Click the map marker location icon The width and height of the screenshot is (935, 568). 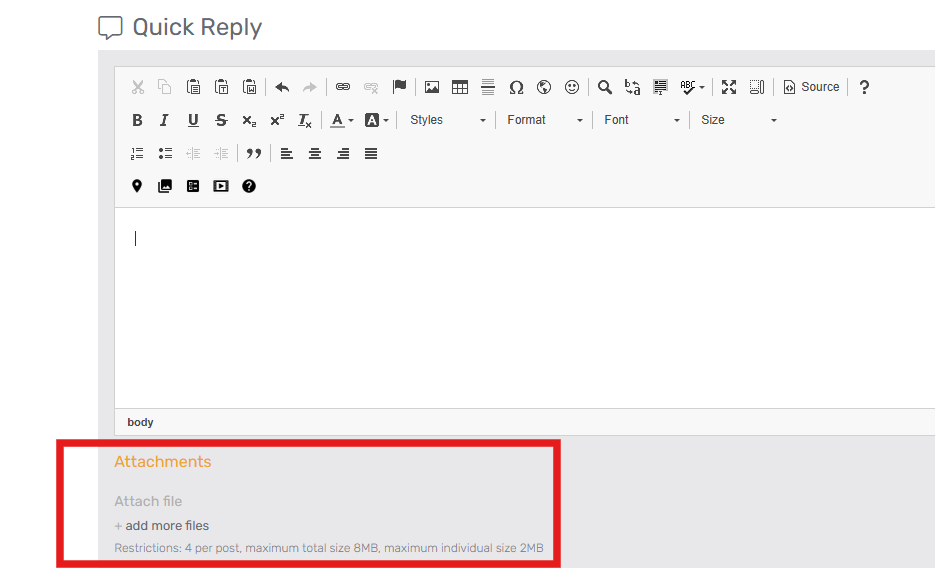click(x=137, y=186)
